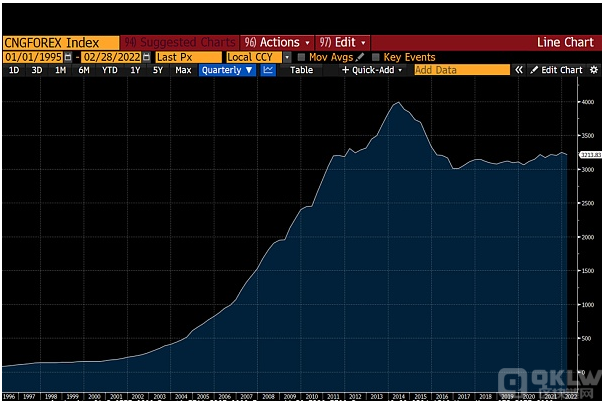The image size is (607, 404).
Task: Click the double left chevron collapse icon
Action: (x=519, y=71)
